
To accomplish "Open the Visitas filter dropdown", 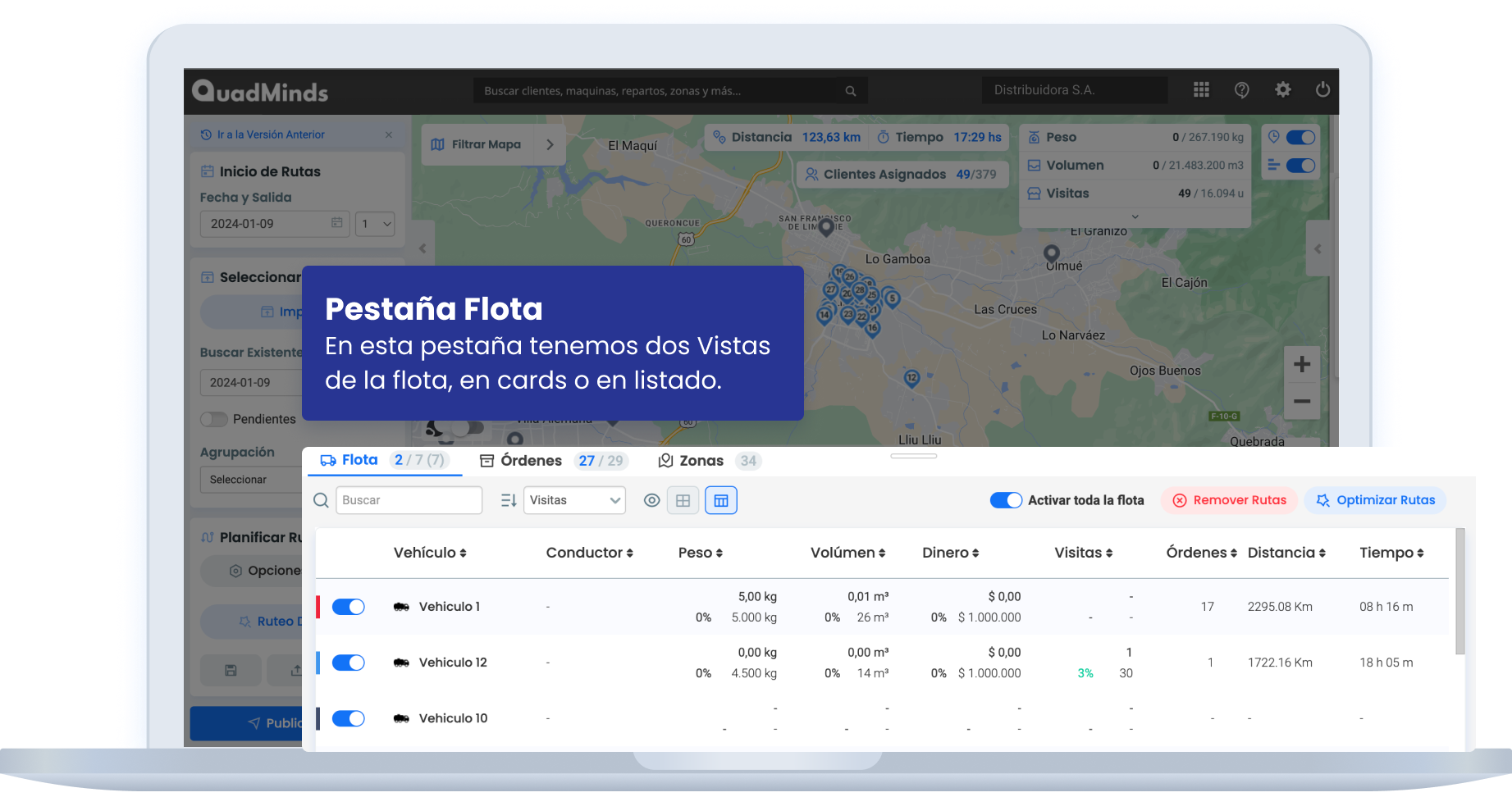I will (x=574, y=500).
